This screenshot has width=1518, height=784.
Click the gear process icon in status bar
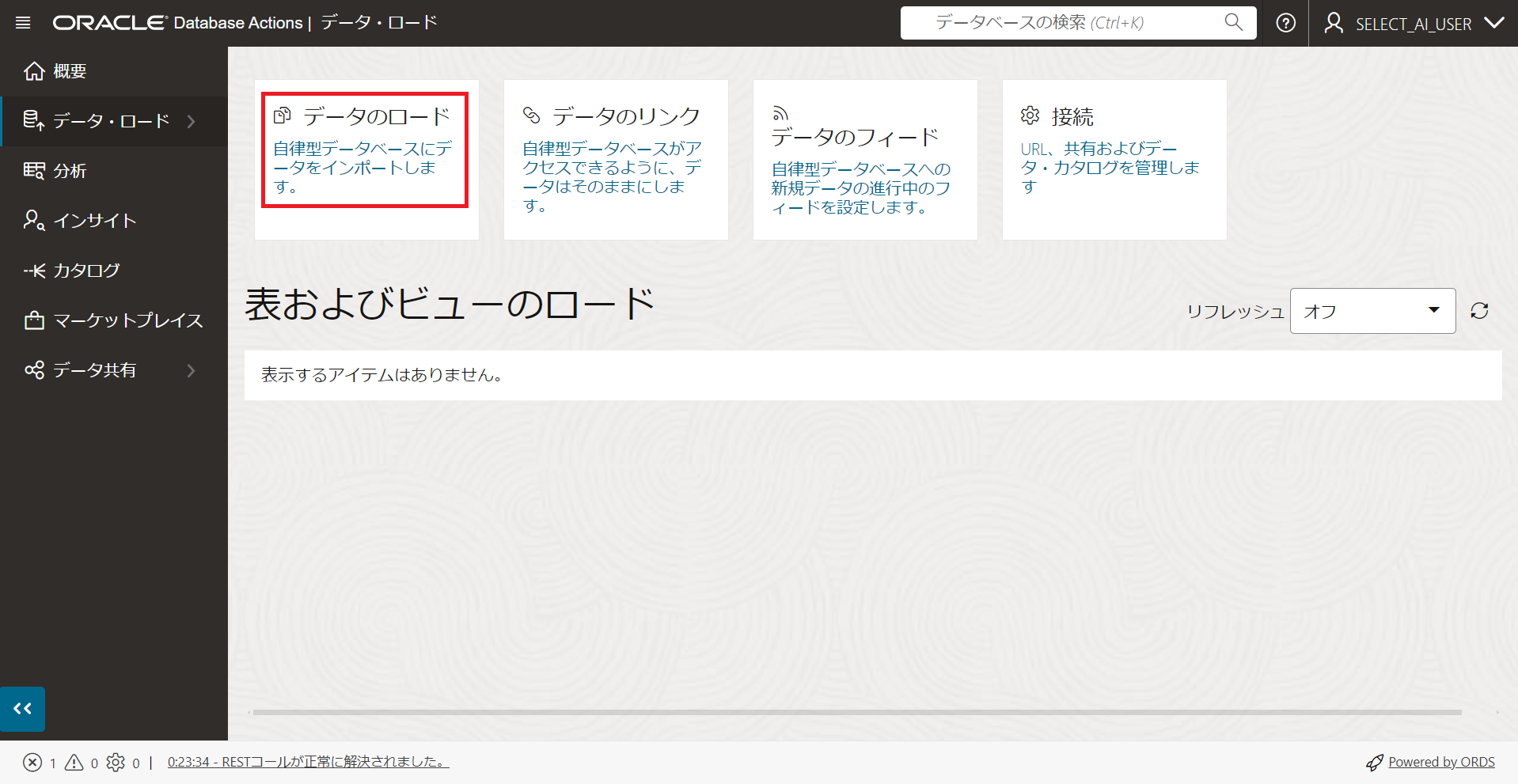click(116, 763)
